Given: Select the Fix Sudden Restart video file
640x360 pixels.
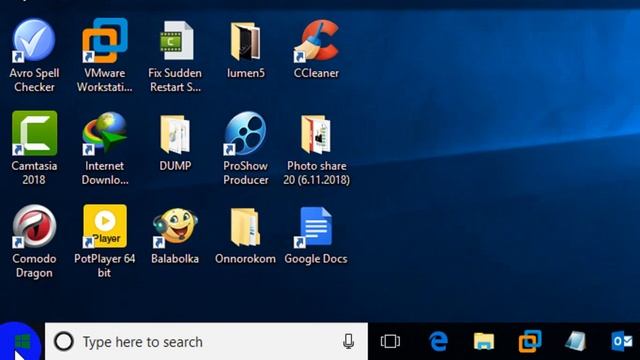Looking at the screenshot, I should coord(176,40).
